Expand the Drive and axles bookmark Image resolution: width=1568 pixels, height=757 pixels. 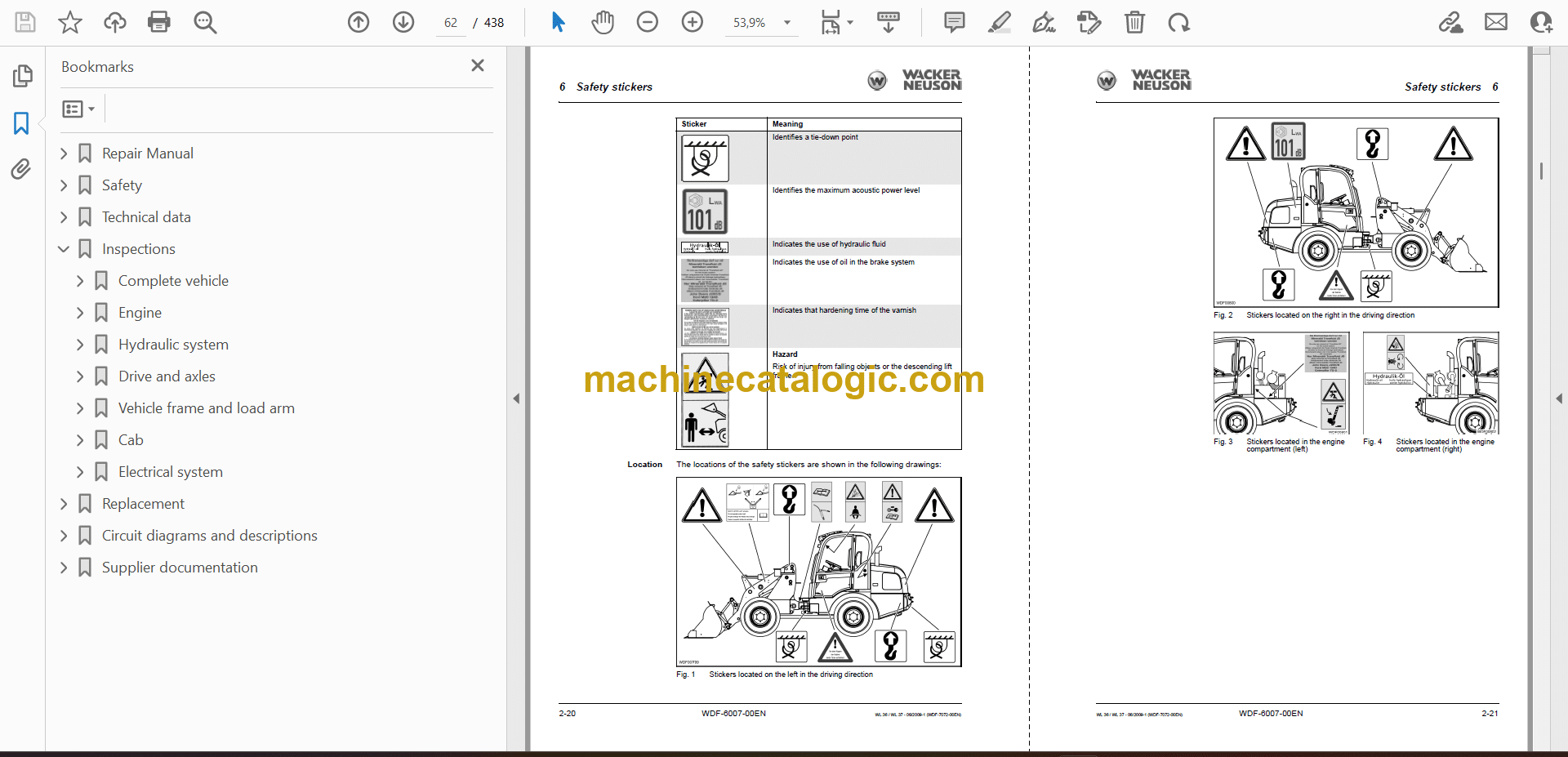tap(80, 376)
